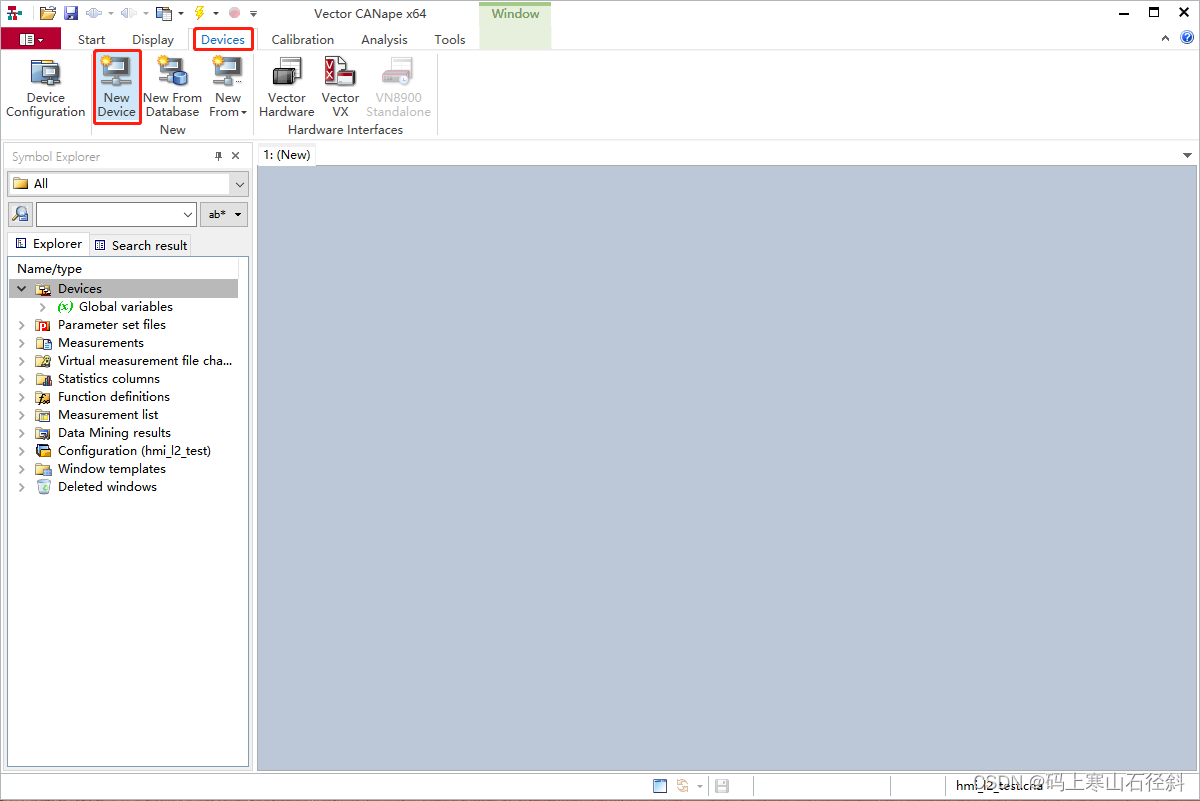The width and height of the screenshot is (1200, 801).
Task: Select Deleted windows recycle bin item
Action: (x=107, y=487)
